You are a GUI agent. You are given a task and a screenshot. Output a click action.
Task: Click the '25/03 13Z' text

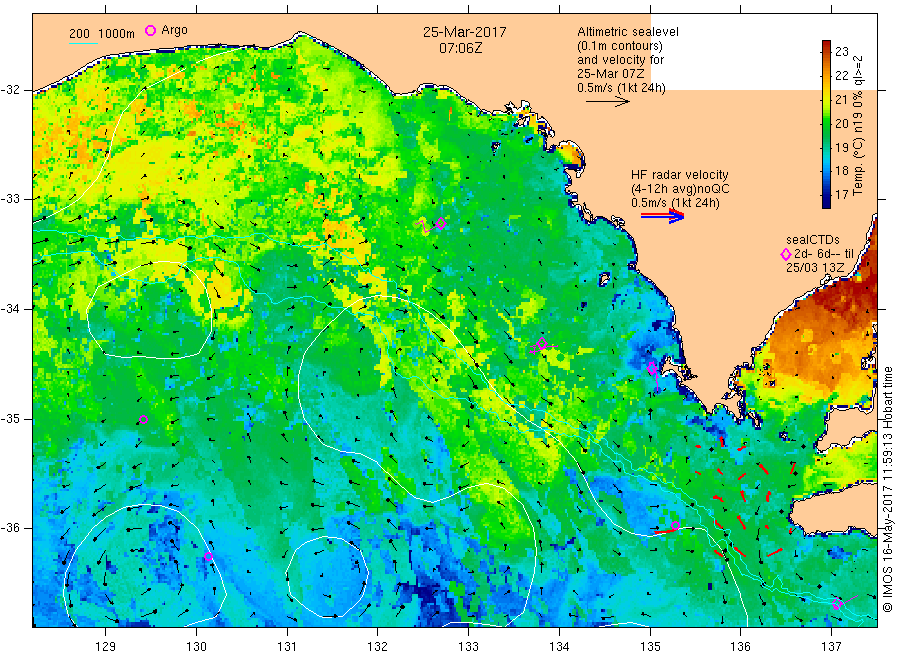pos(815,268)
